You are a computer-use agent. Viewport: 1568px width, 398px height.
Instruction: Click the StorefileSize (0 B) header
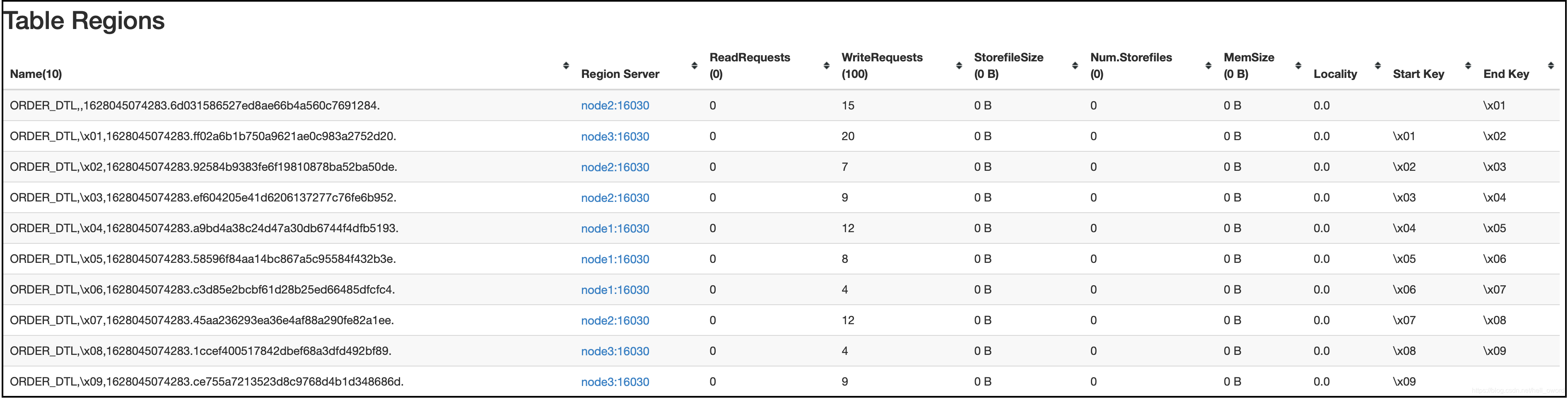[1008, 65]
